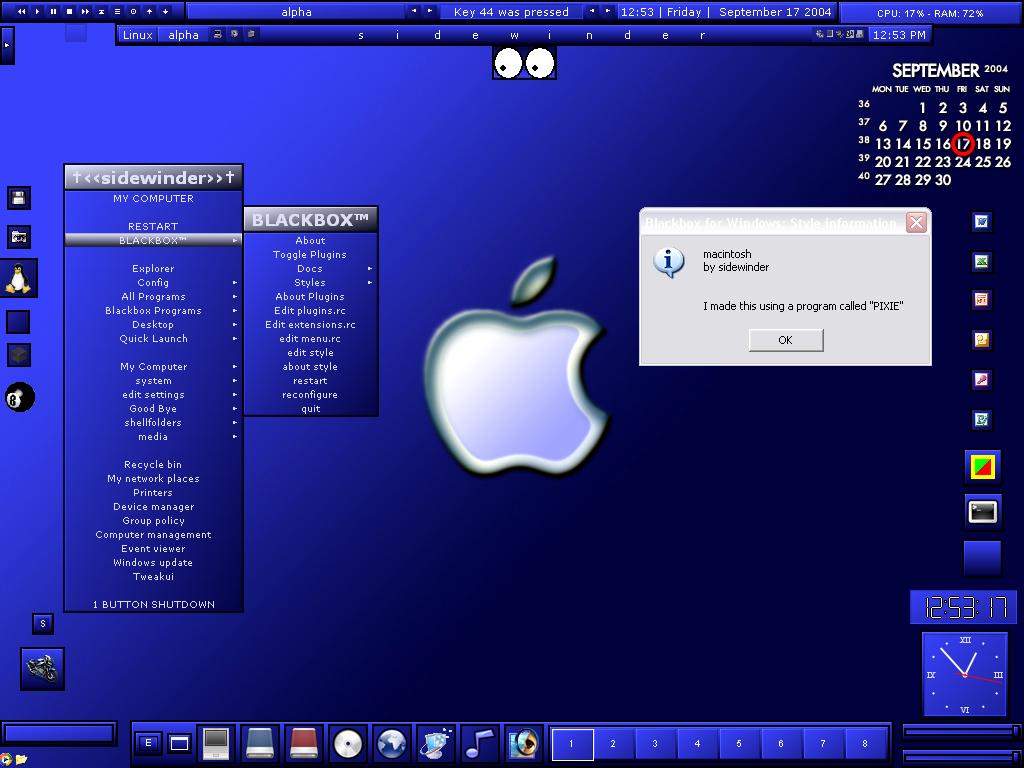Open Device manager from the menu
This screenshot has width=1024, height=768.
[153, 507]
